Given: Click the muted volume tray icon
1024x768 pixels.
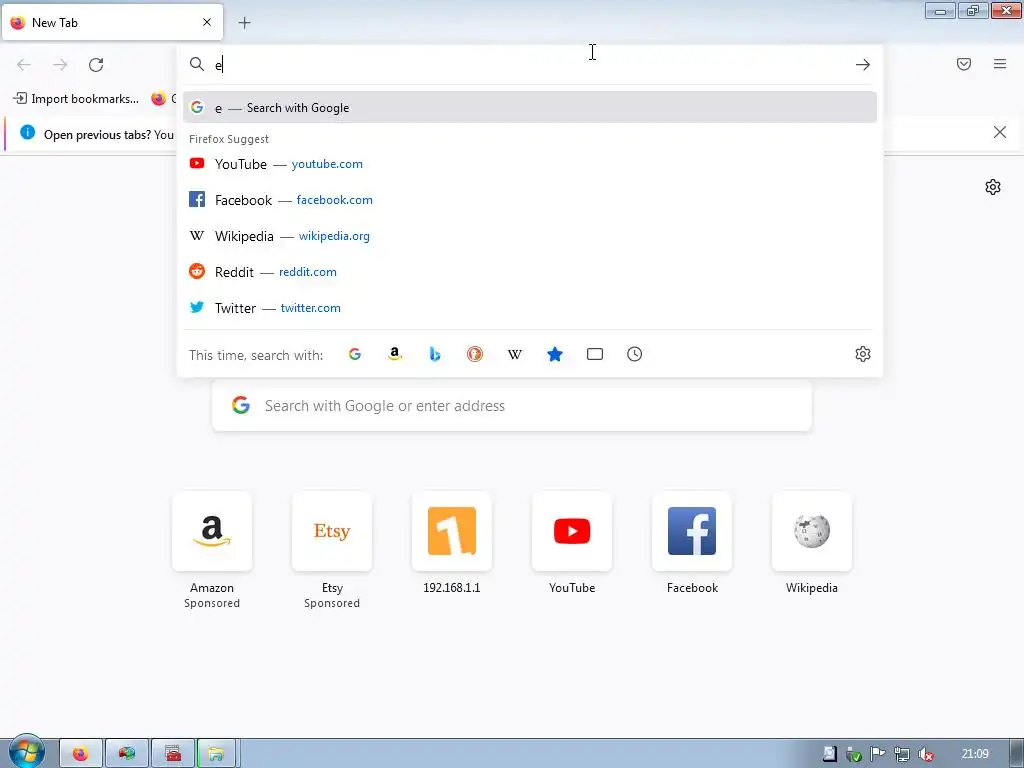Looking at the screenshot, I should 925,754.
